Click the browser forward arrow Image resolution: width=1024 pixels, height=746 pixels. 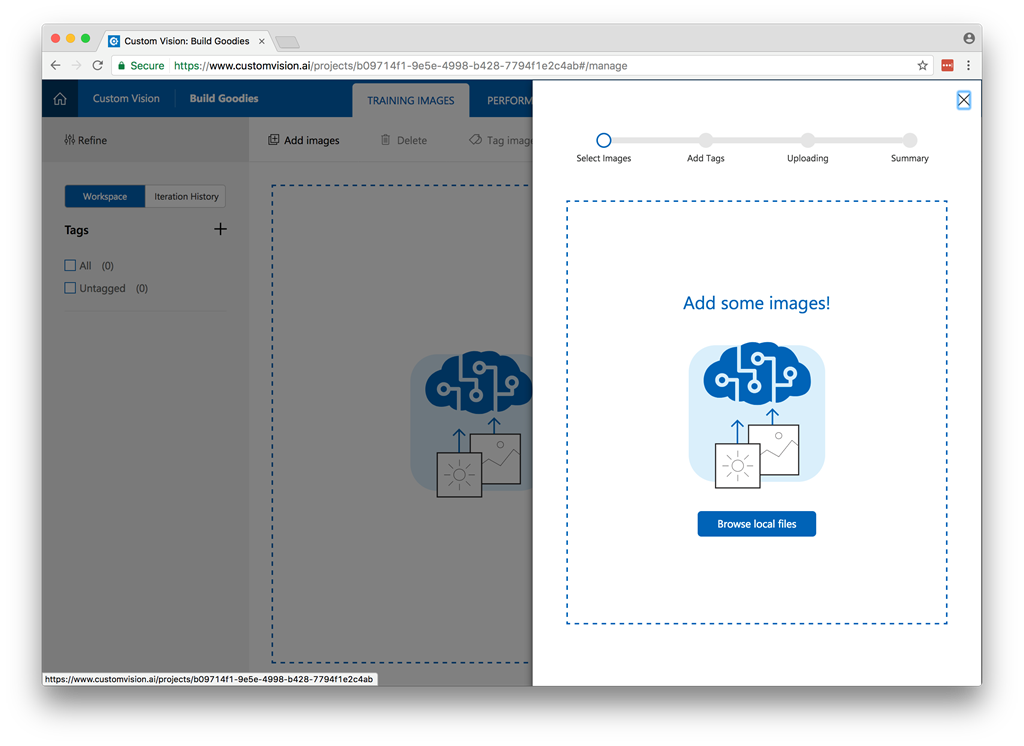click(76, 65)
